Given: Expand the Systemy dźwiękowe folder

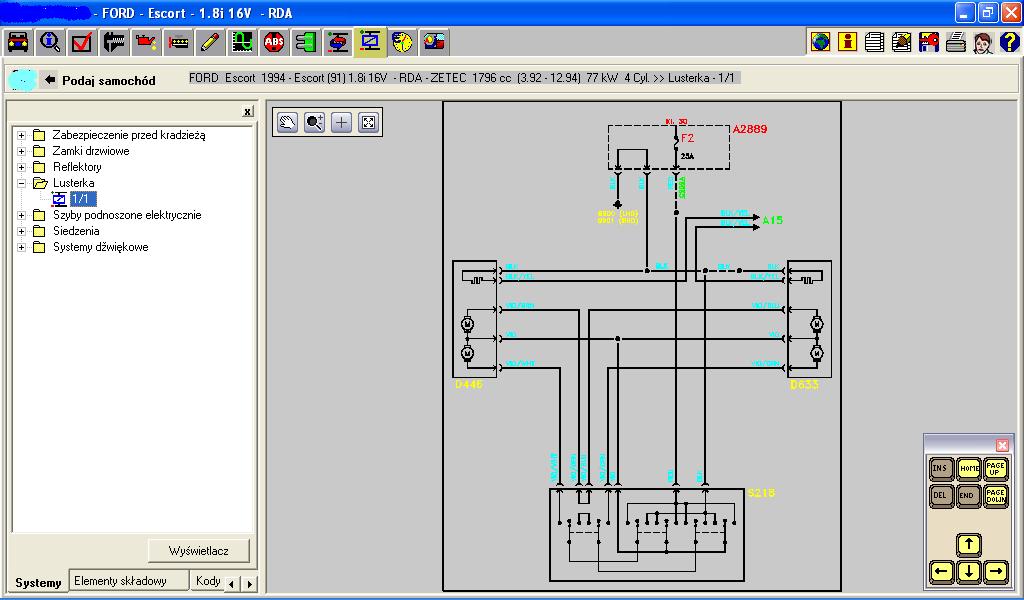Looking at the screenshot, I should [21, 247].
